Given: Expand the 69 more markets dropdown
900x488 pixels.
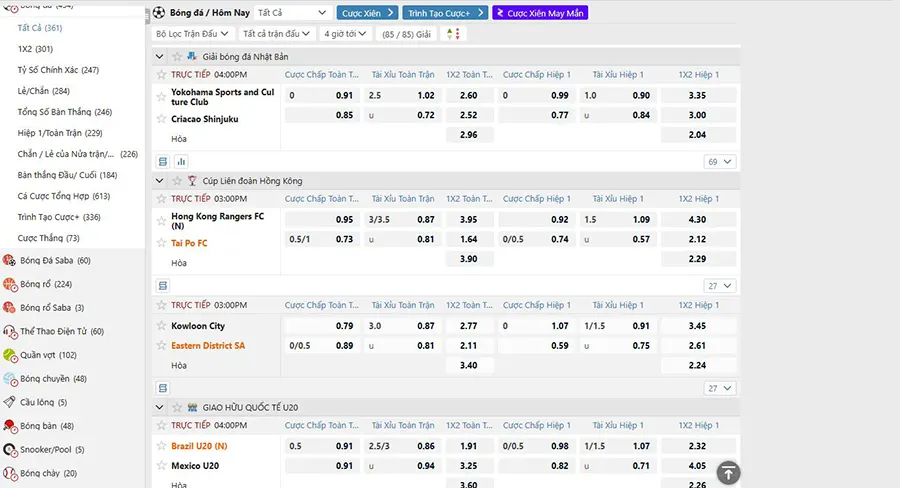Looking at the screenshot, I should [720, 162].
